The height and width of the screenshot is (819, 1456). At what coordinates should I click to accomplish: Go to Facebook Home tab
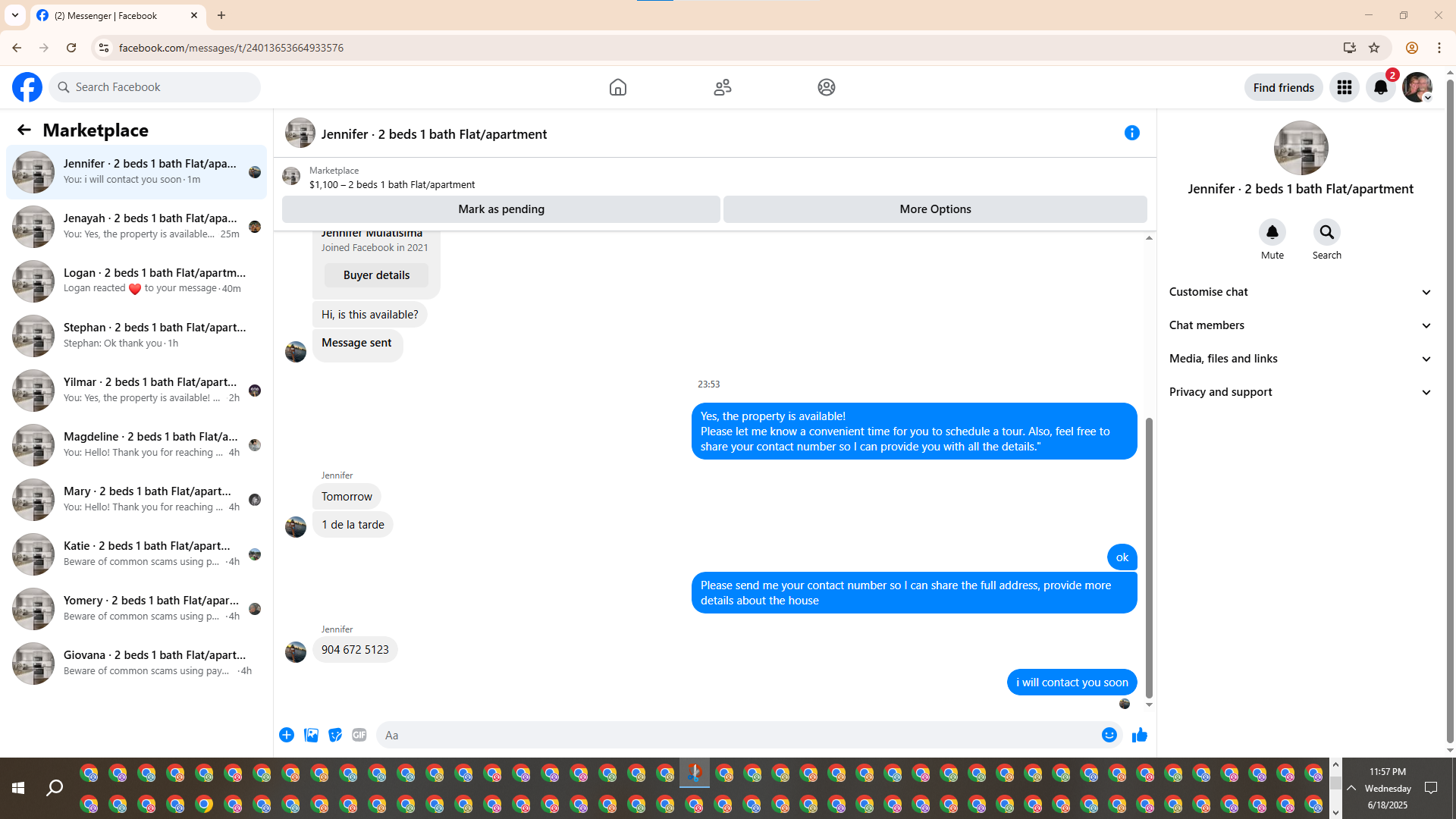pyautogui.click(x=617, y=87)
